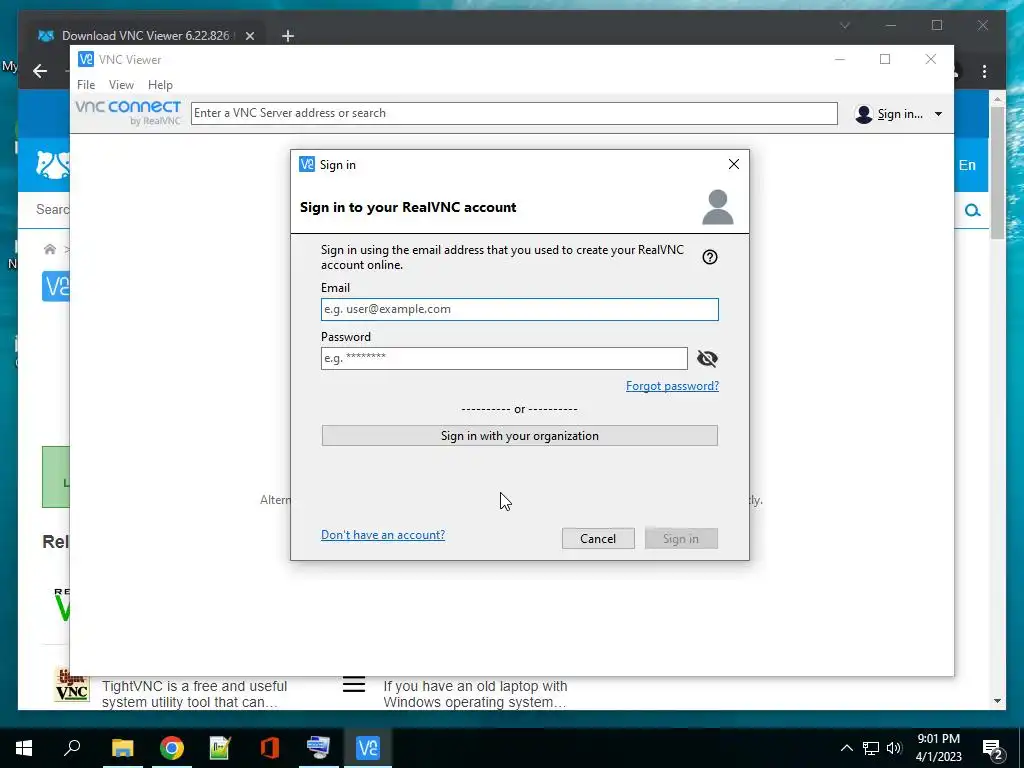Click scroll down arrow of browser page
The image size is (1024, 768).
(997, 701)
